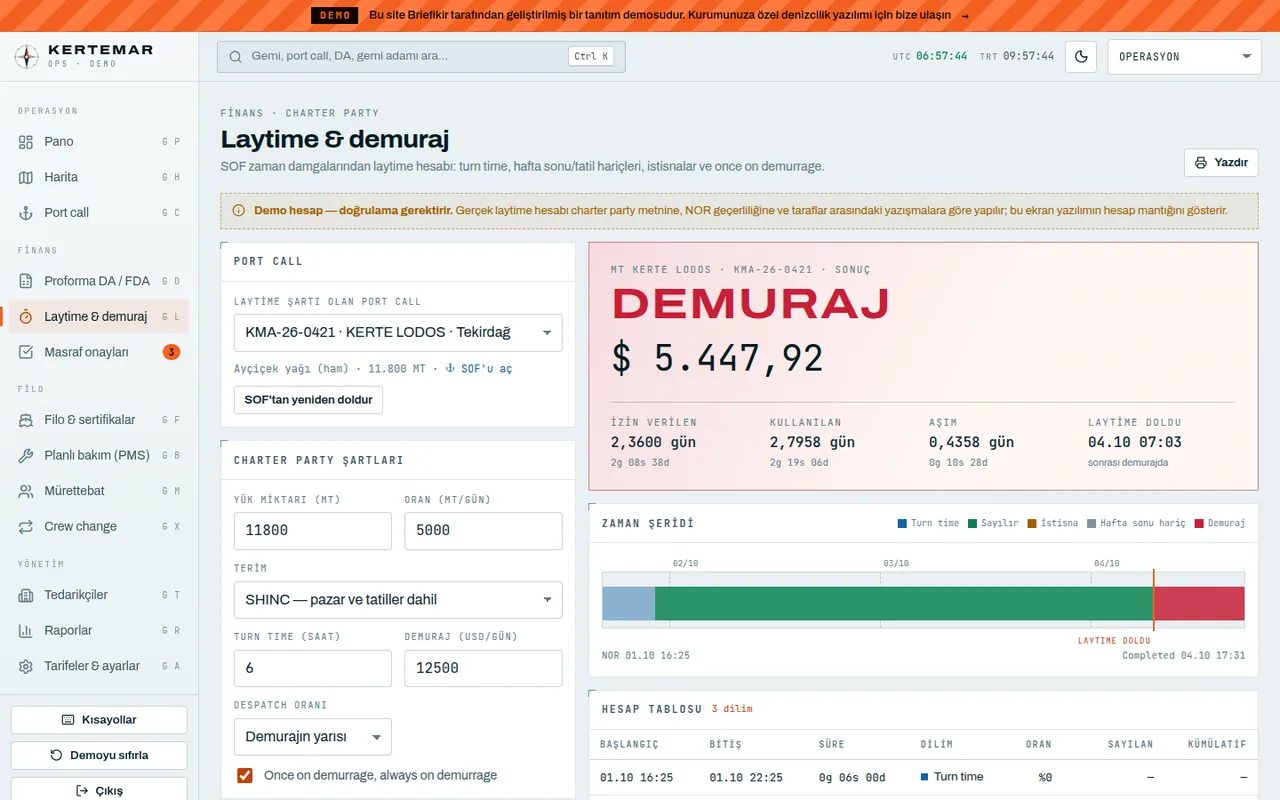Open Planlı bakım (PMS) page

[x=99, y=455]
